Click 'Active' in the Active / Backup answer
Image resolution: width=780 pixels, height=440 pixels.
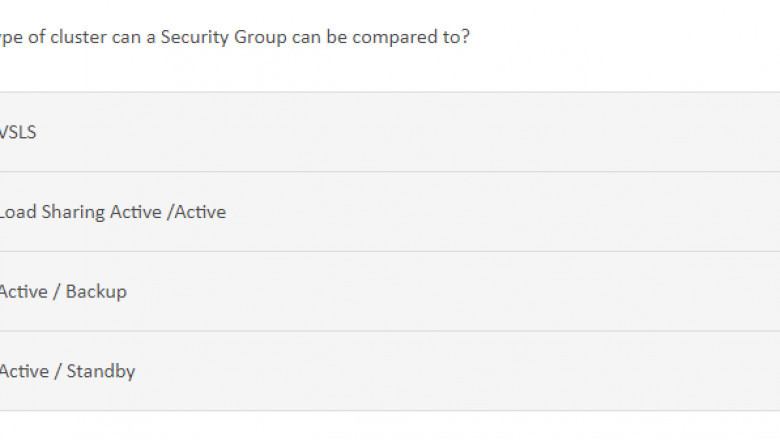[23, 292]
